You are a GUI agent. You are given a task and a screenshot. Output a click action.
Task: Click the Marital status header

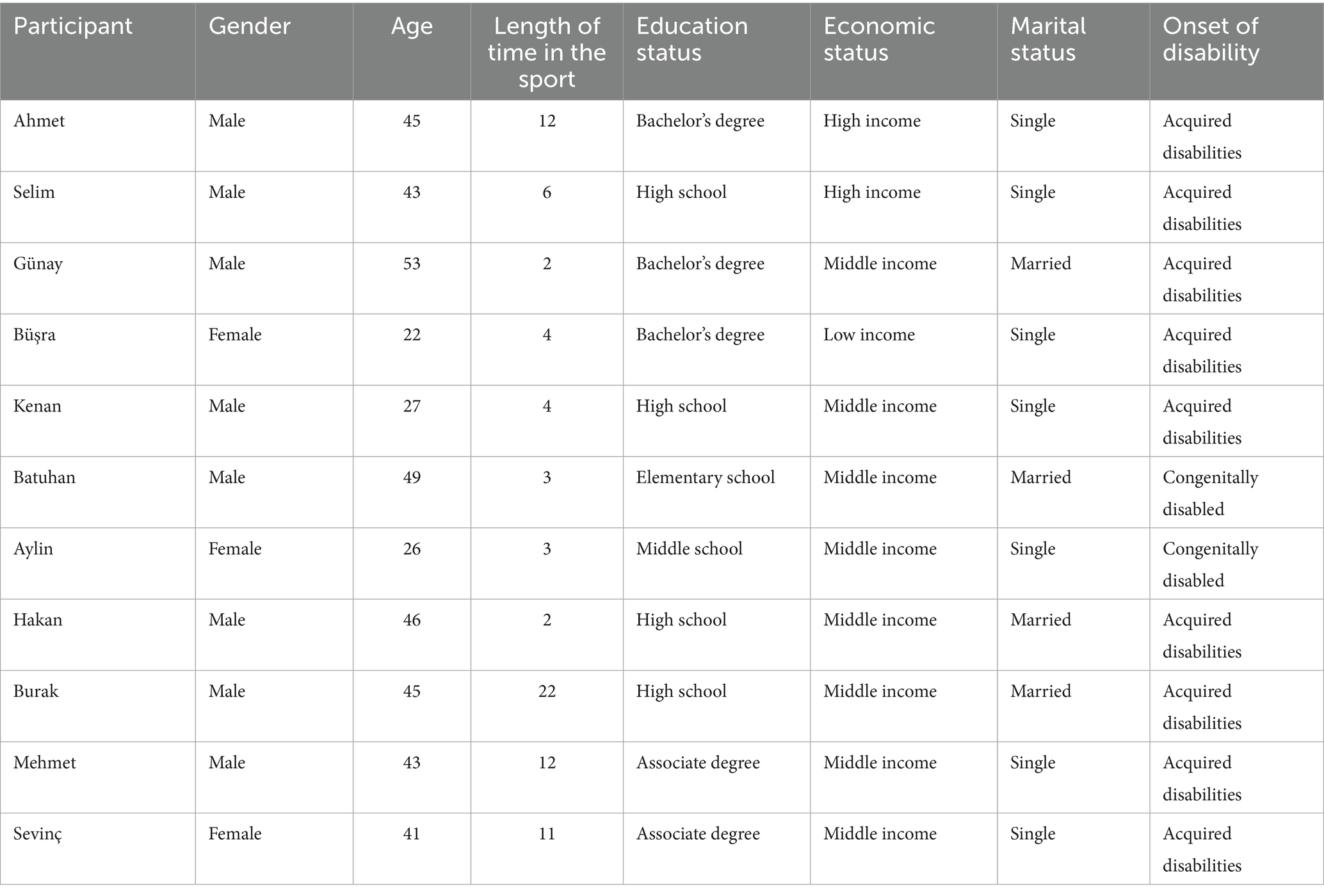[1047, 40]
